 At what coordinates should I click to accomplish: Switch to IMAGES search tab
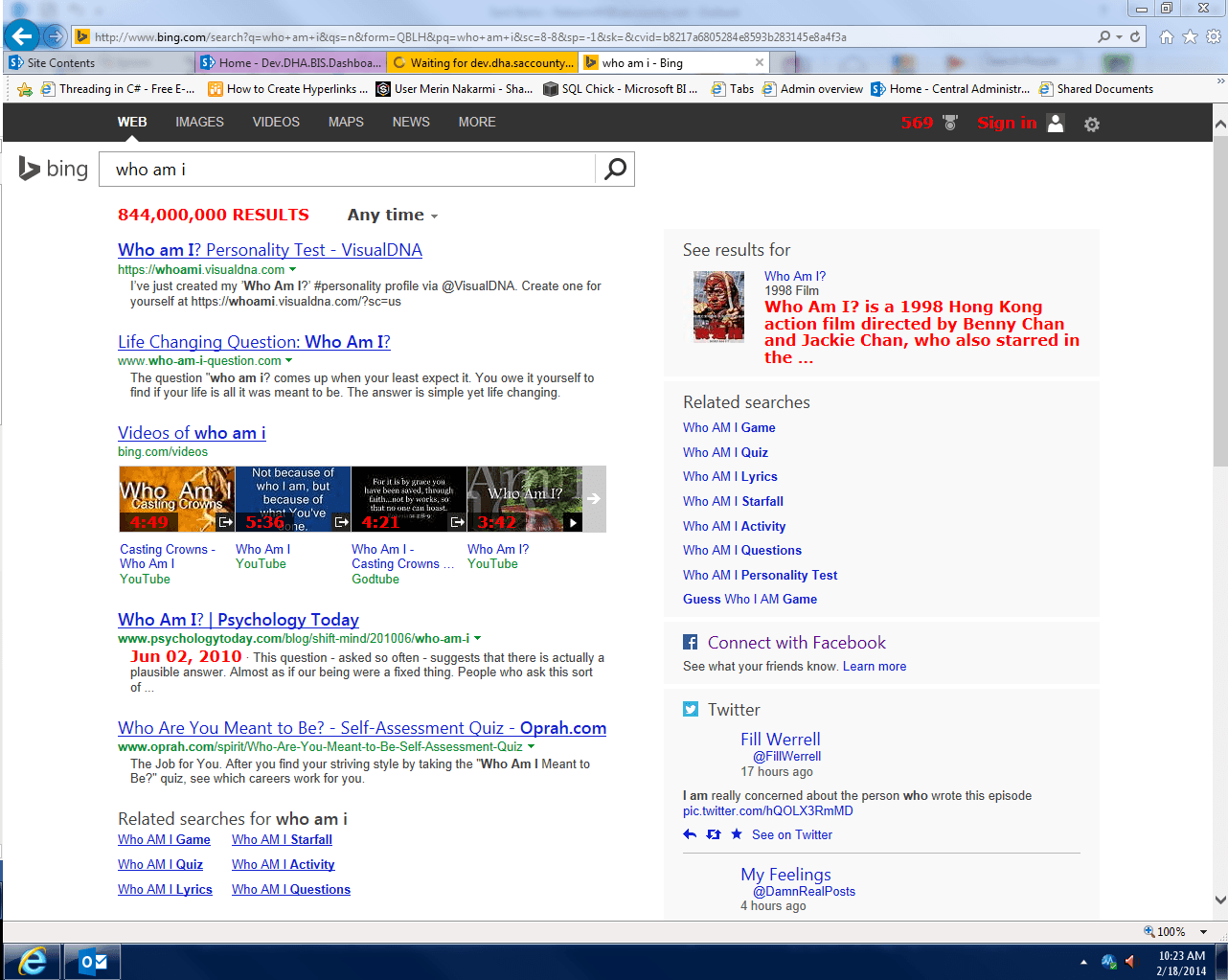pyautogui.click(x=199, y=122)
